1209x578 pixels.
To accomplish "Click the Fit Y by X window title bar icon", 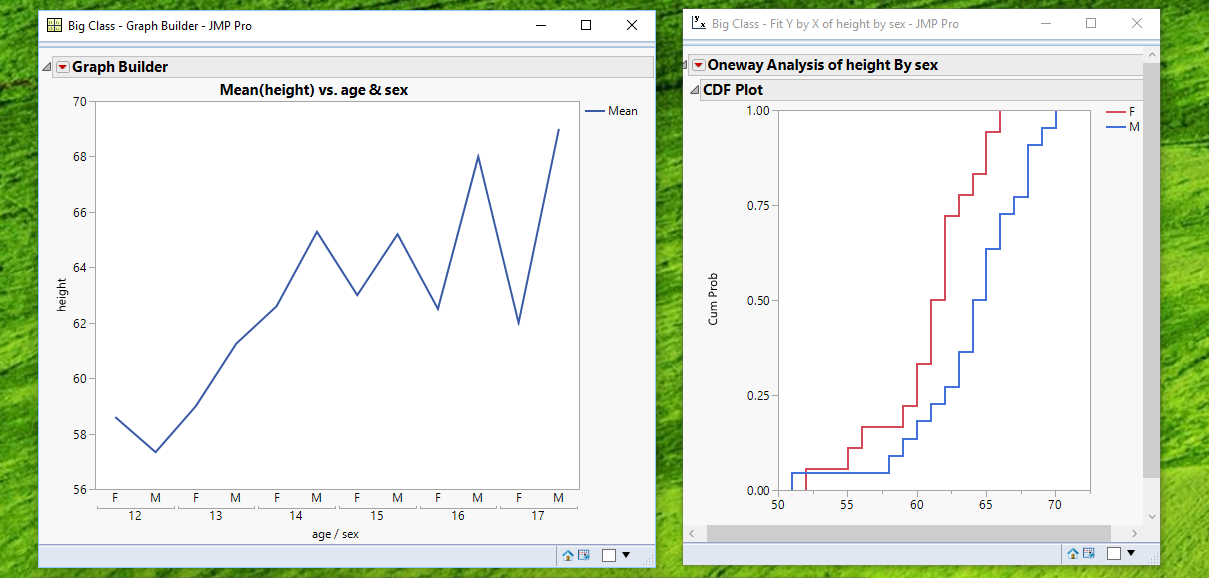I will tap(697, 24).
